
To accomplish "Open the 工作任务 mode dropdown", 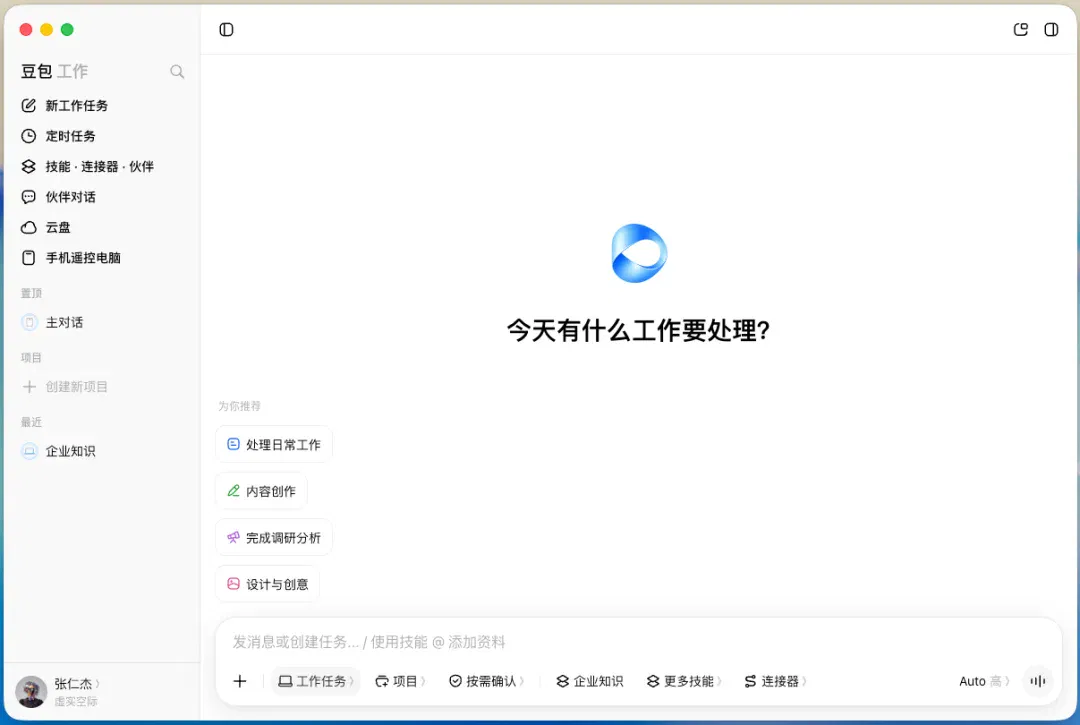I will (x=315, y=681).
